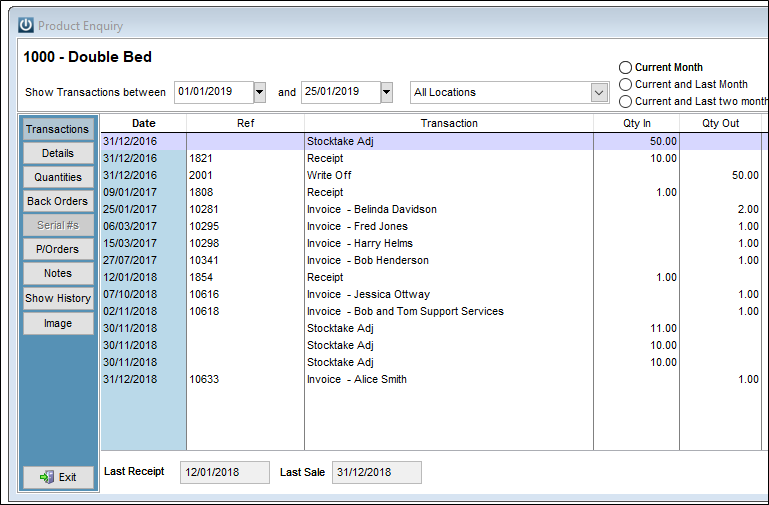Click the Qty Out value 50.00
This screenshot has width=769, height=505.
(x=745, y=175)
